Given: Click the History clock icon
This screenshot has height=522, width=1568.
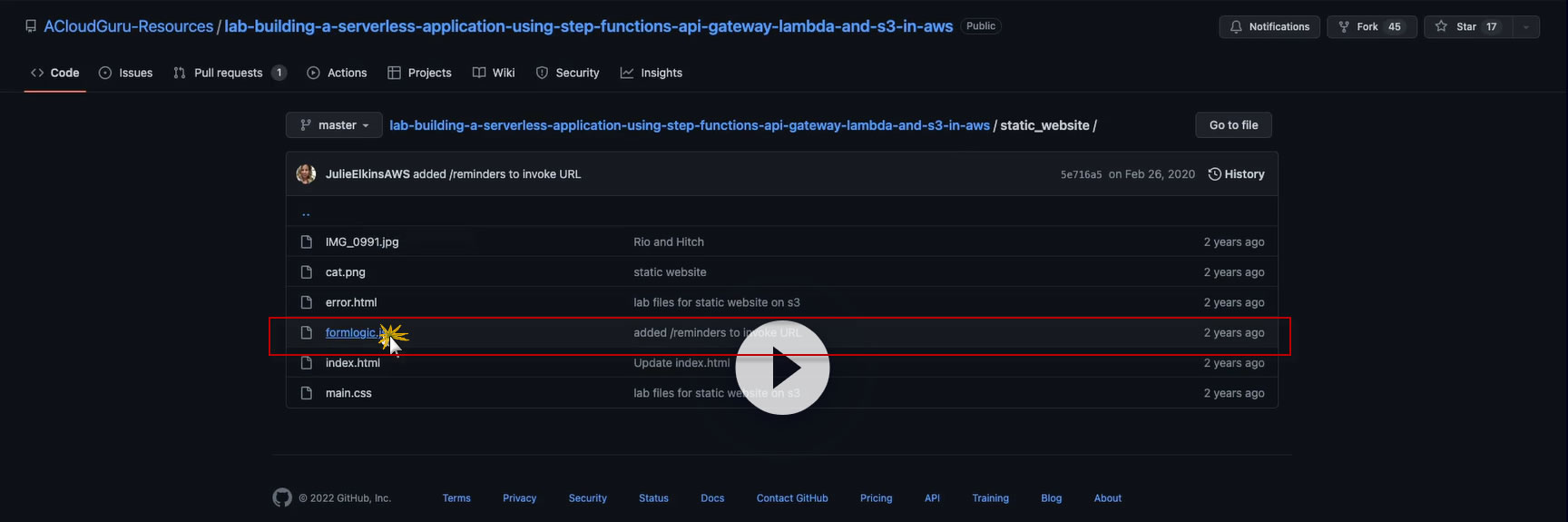Looking at the screenshot, I should tap(1214, 174).
